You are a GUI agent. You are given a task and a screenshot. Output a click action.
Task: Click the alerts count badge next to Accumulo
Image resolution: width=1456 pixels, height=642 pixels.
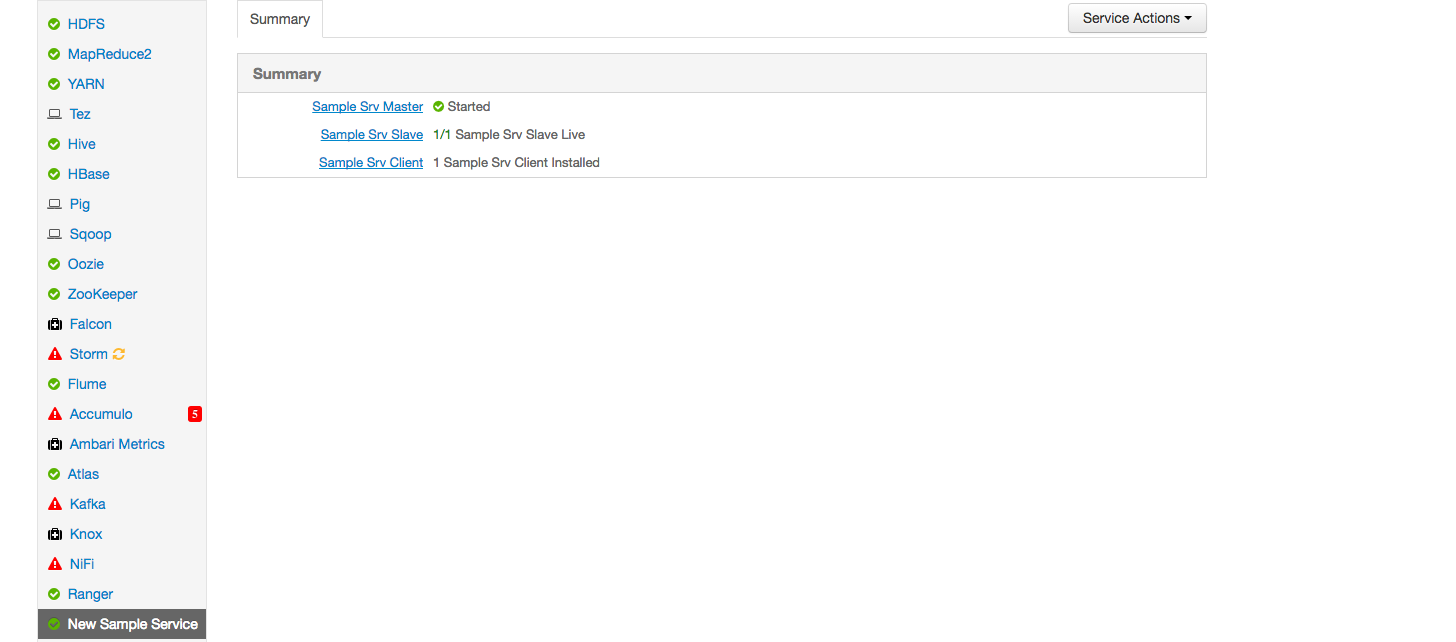(195, 413)
